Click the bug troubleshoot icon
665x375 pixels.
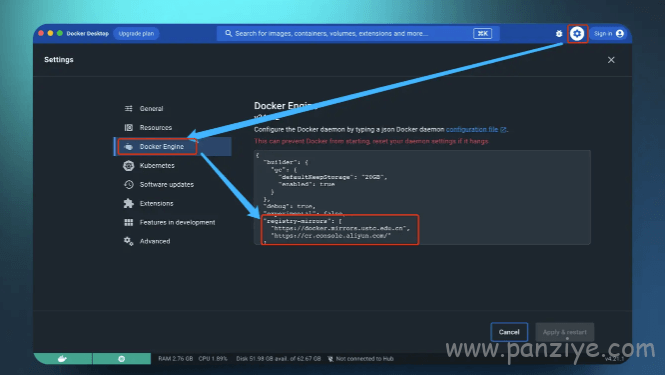tap(559, 34)
